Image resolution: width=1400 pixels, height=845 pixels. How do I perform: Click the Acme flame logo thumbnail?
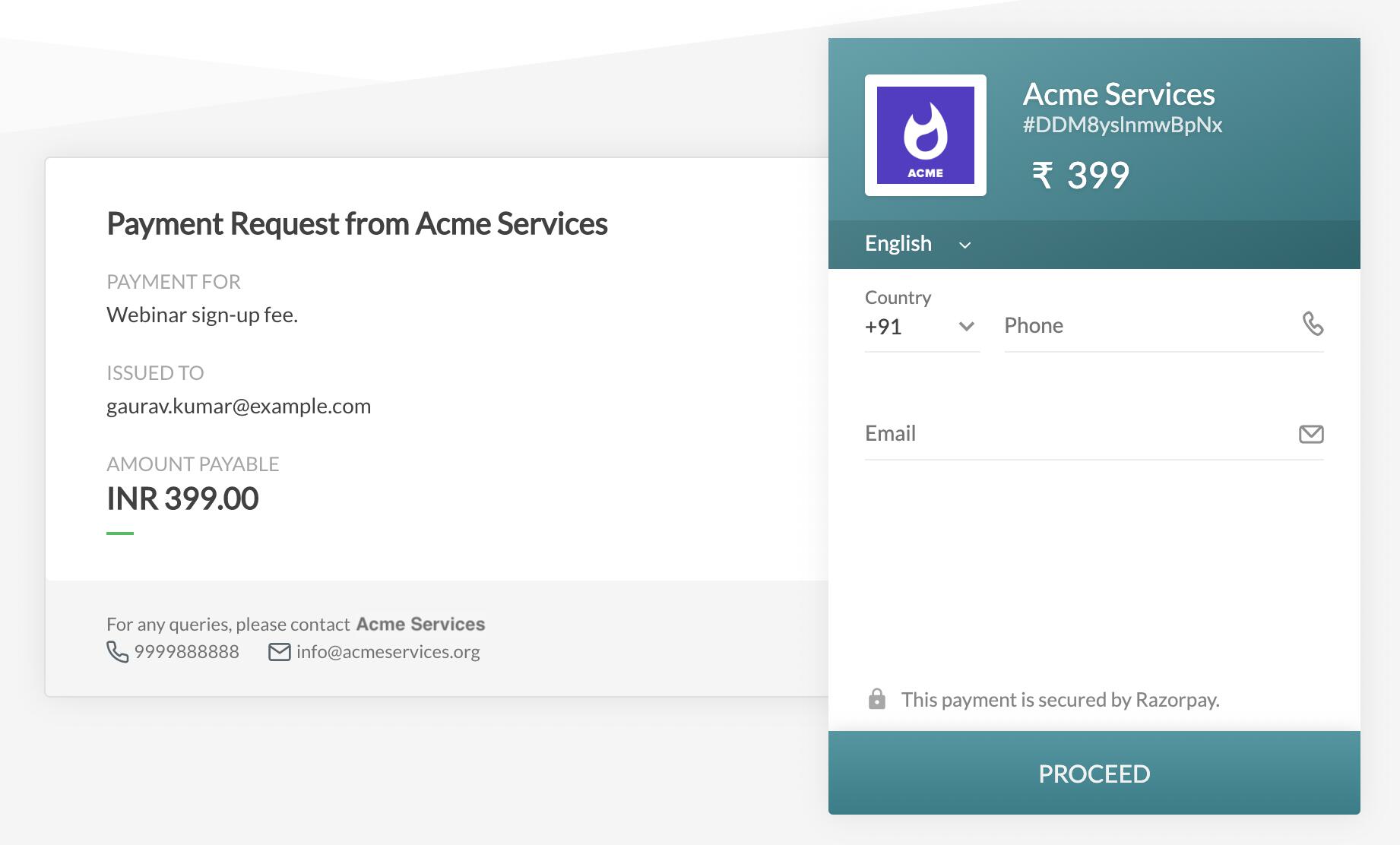(925, 135)
